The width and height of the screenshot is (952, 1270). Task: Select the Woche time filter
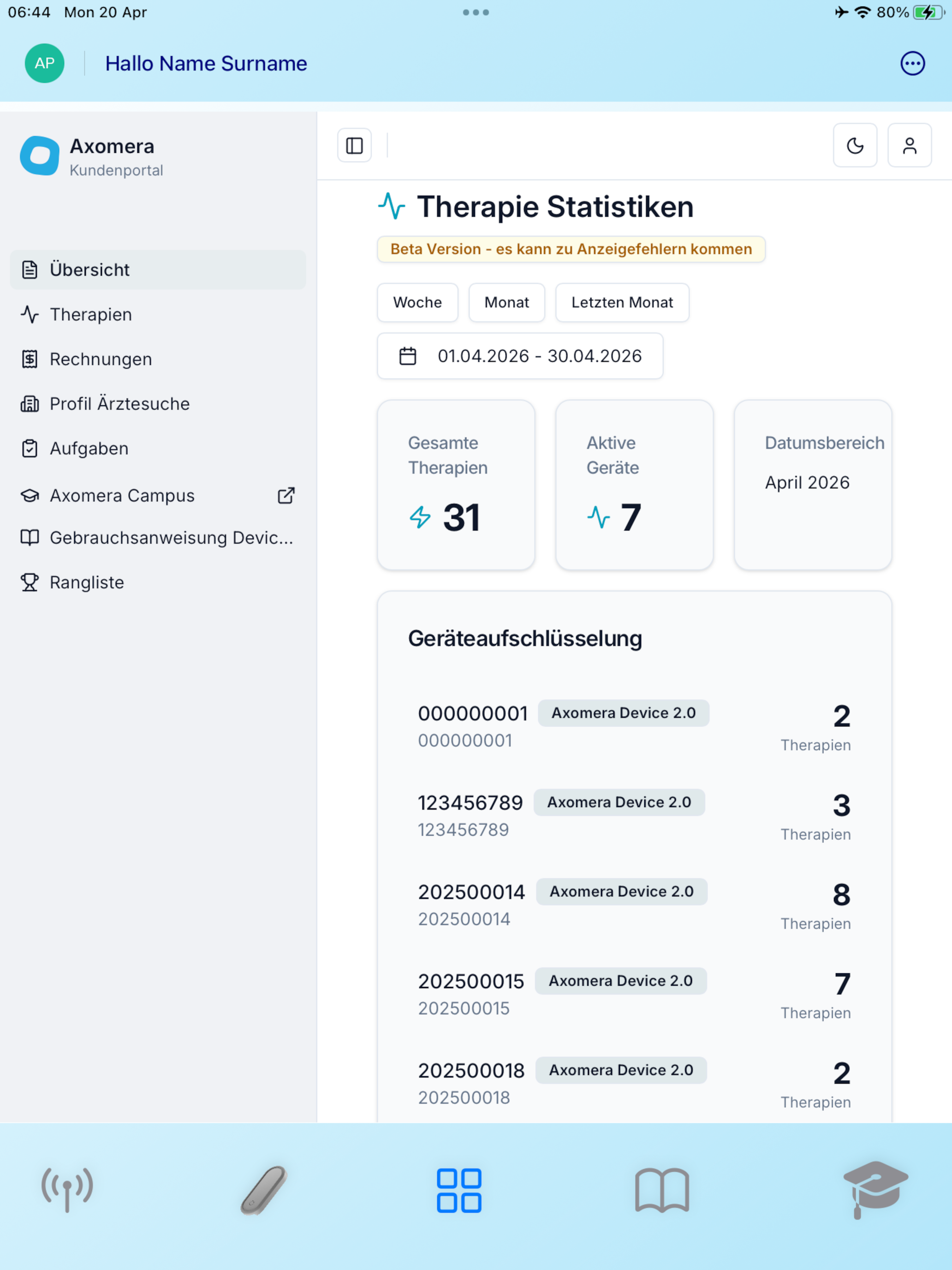tap(417, 303)
